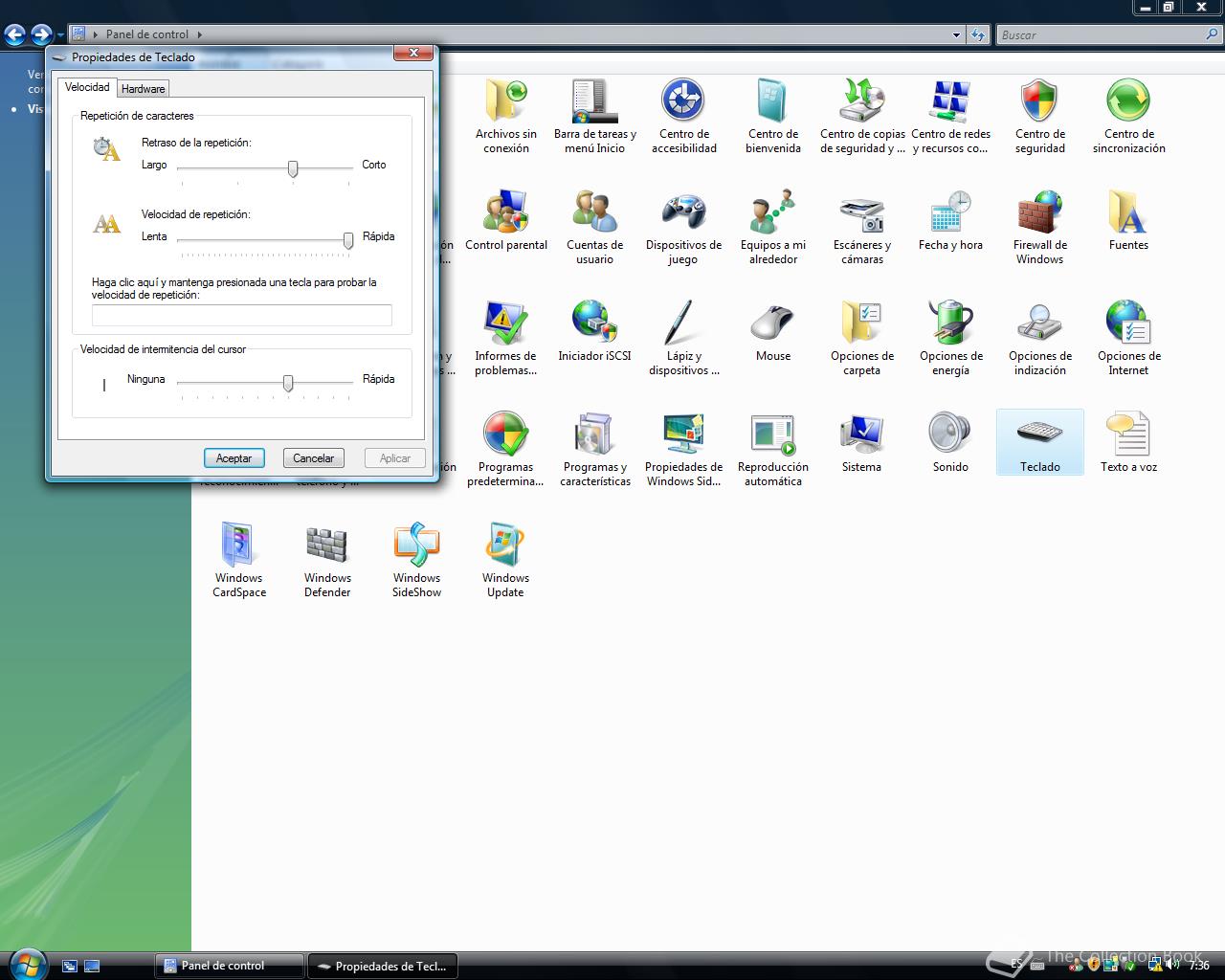The image size is (1225, 980).
Task: Open Centro de sincronización
Action: (x=1128, y=117)
